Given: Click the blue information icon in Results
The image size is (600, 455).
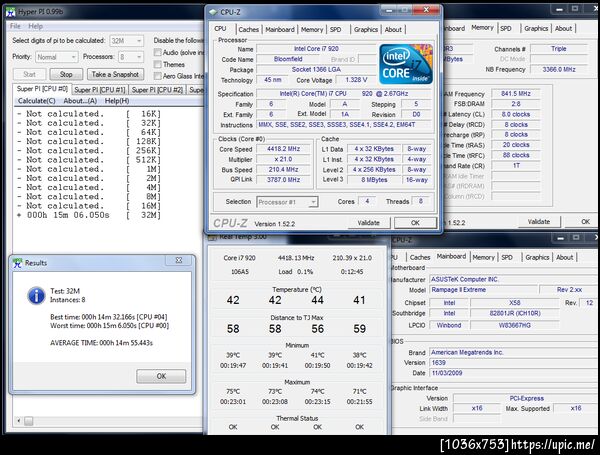Looking at the screenshot, I should [36, 296].
